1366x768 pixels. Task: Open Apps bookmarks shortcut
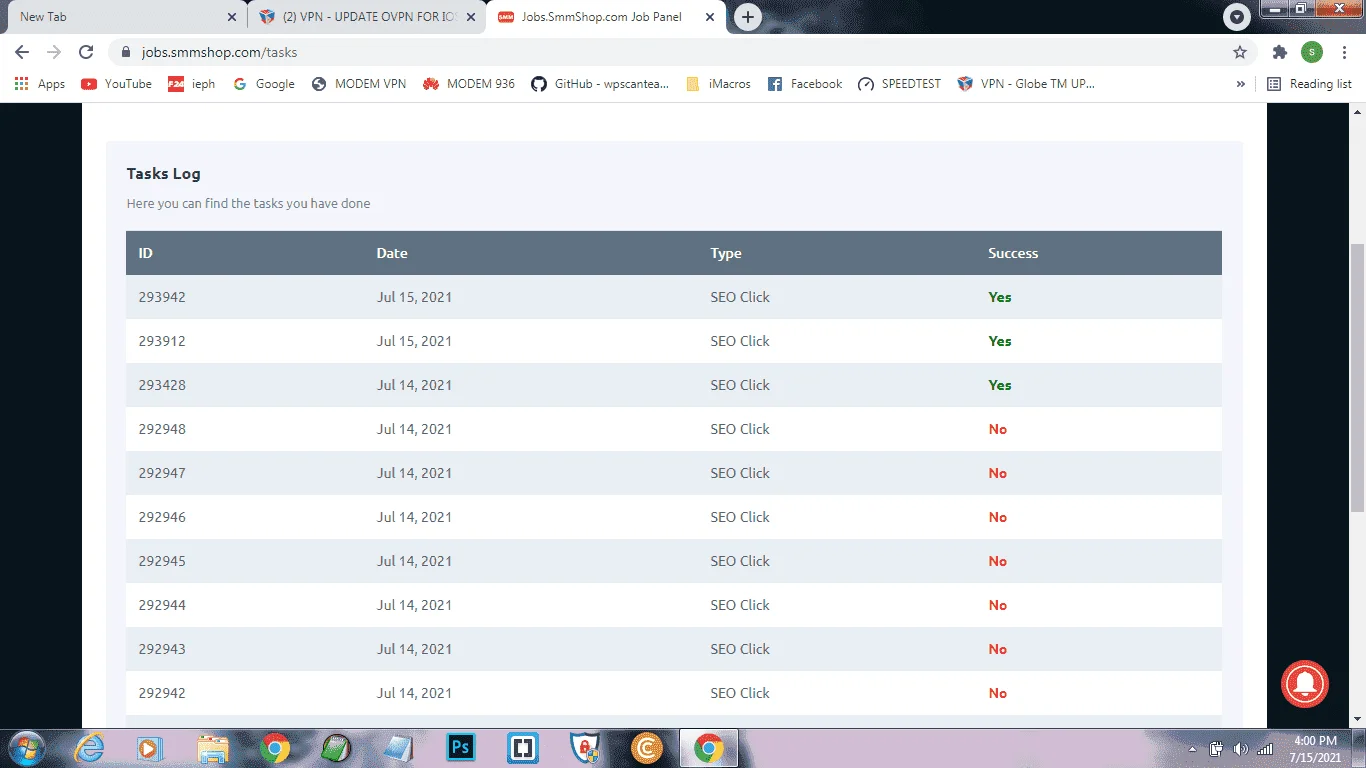[40, 84]
